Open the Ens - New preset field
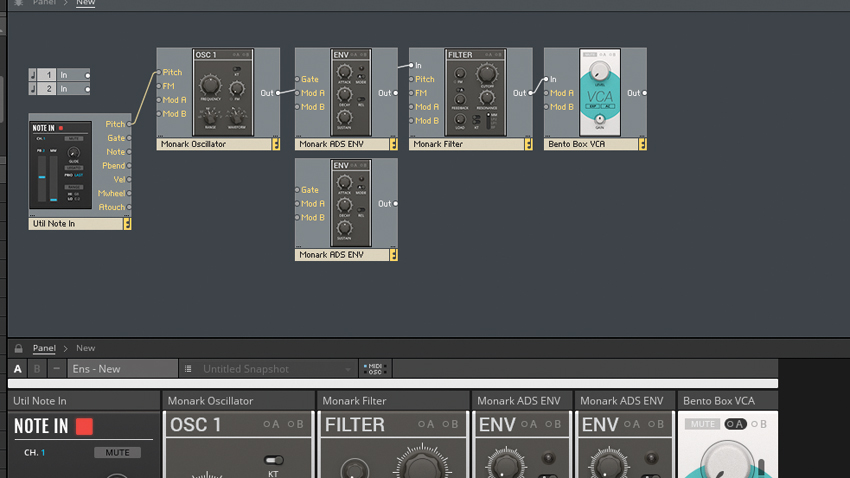 [123, 369]
